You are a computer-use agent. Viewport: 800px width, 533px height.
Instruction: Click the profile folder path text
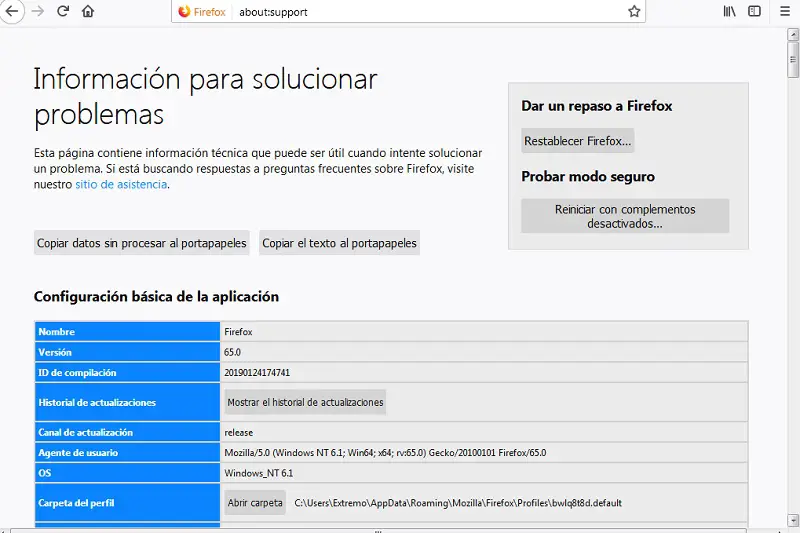point(458,503)
